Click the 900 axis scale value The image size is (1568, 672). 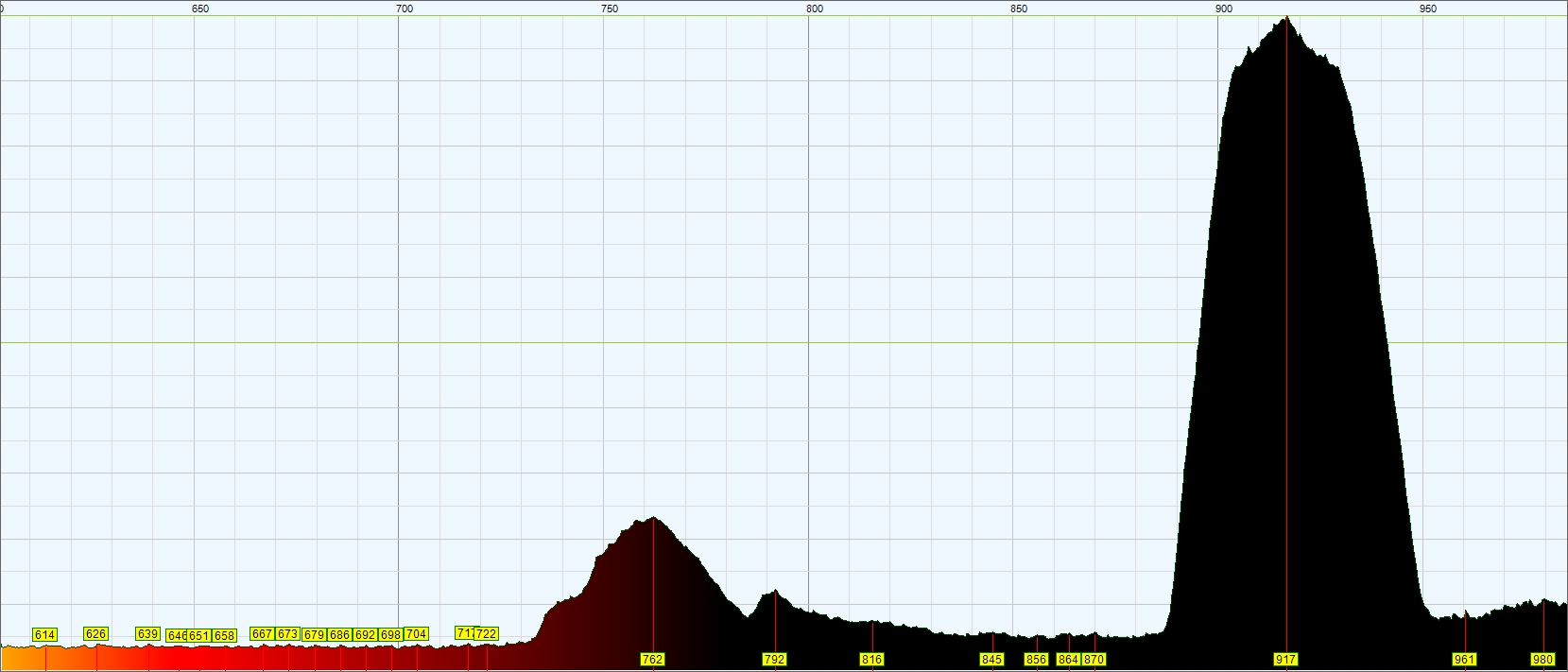(1223, 9)
